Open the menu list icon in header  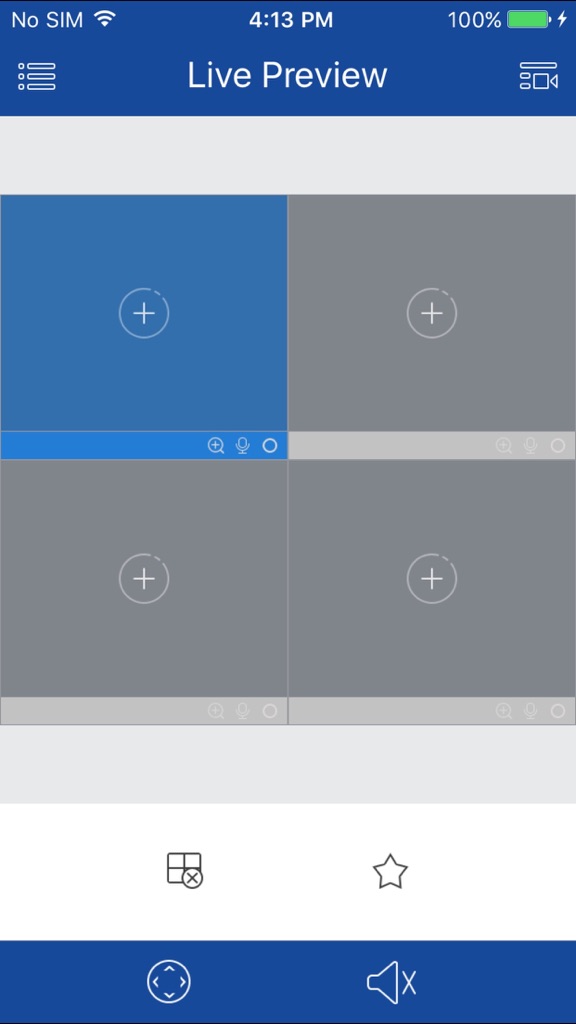pyautogui.click(x=37, y=76)
